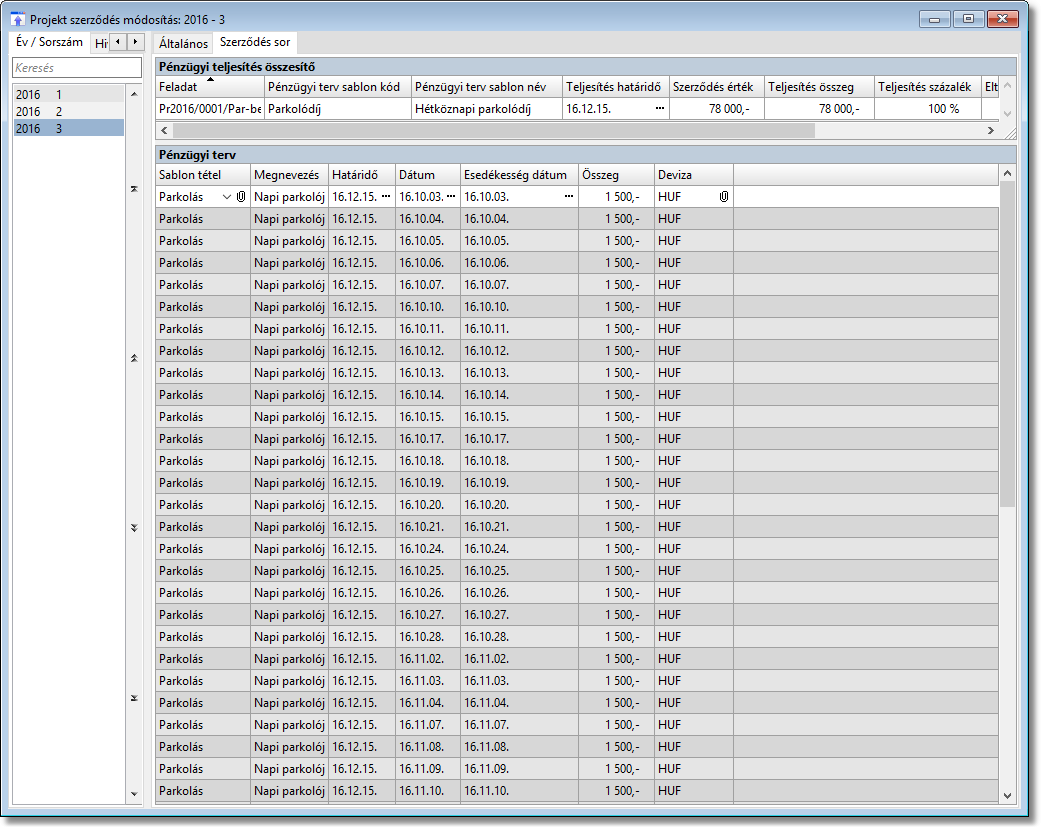Click into the Keresés search field
The width and height of the screenshot is (1041, 829).
click(x=77, y=68)
